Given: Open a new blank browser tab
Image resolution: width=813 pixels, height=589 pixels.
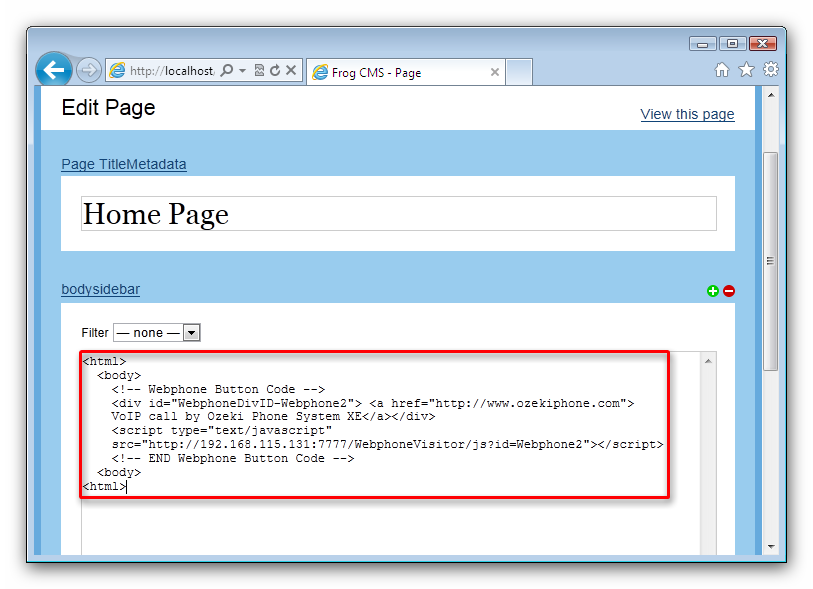Looking at the screenshot, I should click(519, 72).
